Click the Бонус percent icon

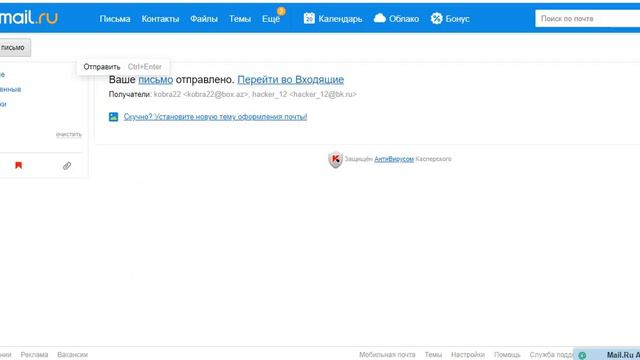[x=436, y=18]
